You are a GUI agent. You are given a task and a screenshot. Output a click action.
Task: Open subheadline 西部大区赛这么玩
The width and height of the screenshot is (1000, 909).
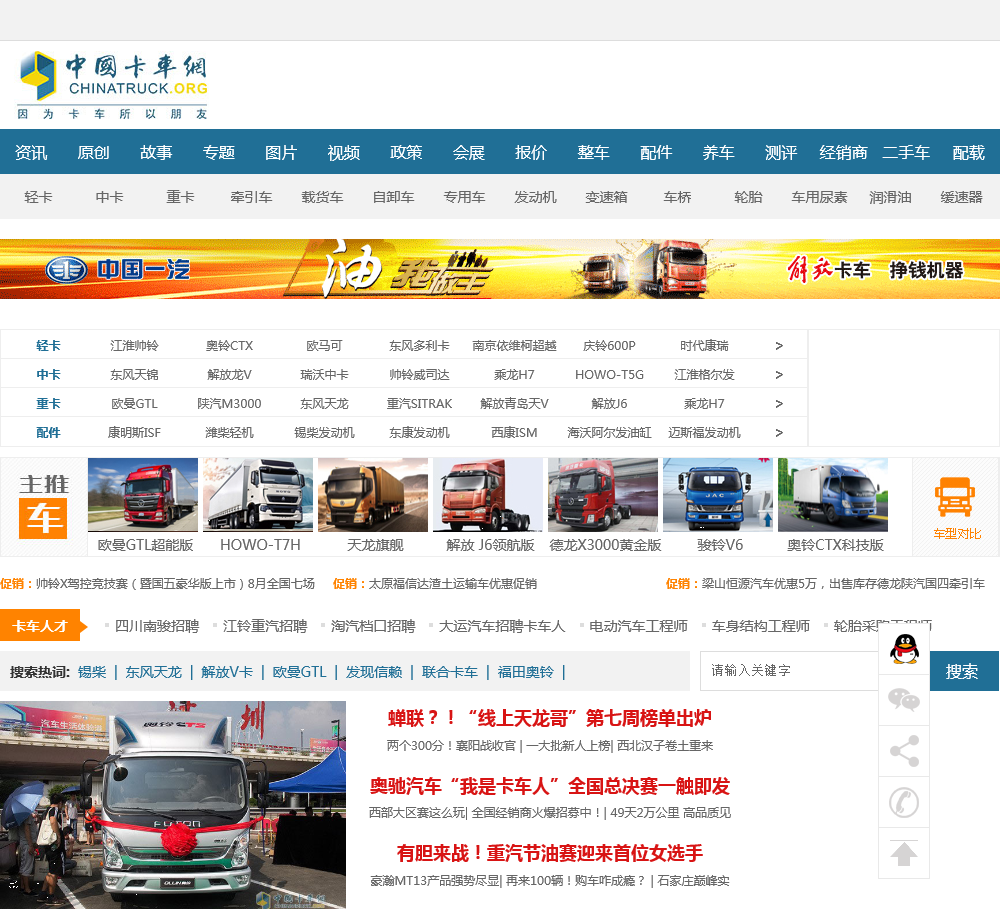click(418, 813)
